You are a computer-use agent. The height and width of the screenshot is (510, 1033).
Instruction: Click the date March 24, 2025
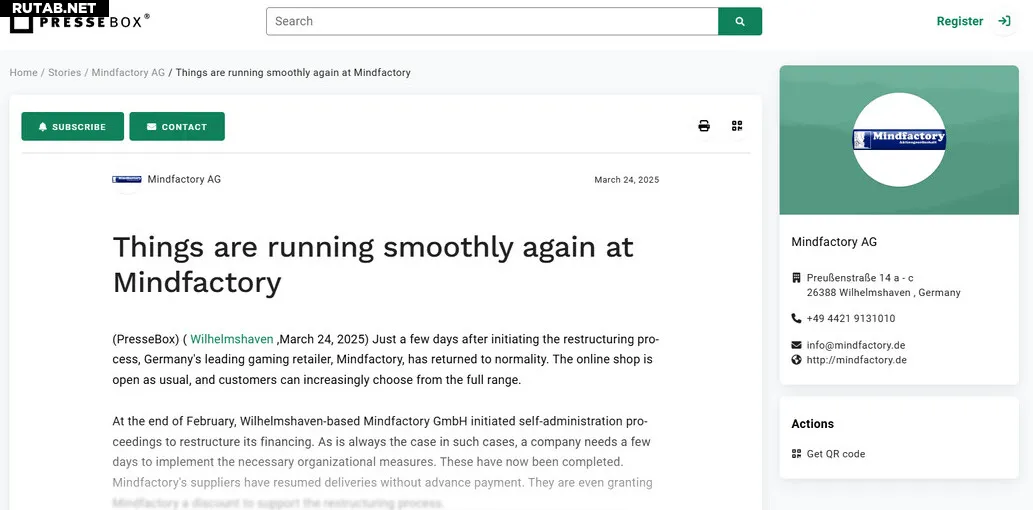pyautogui.click(x=627, y=180)
